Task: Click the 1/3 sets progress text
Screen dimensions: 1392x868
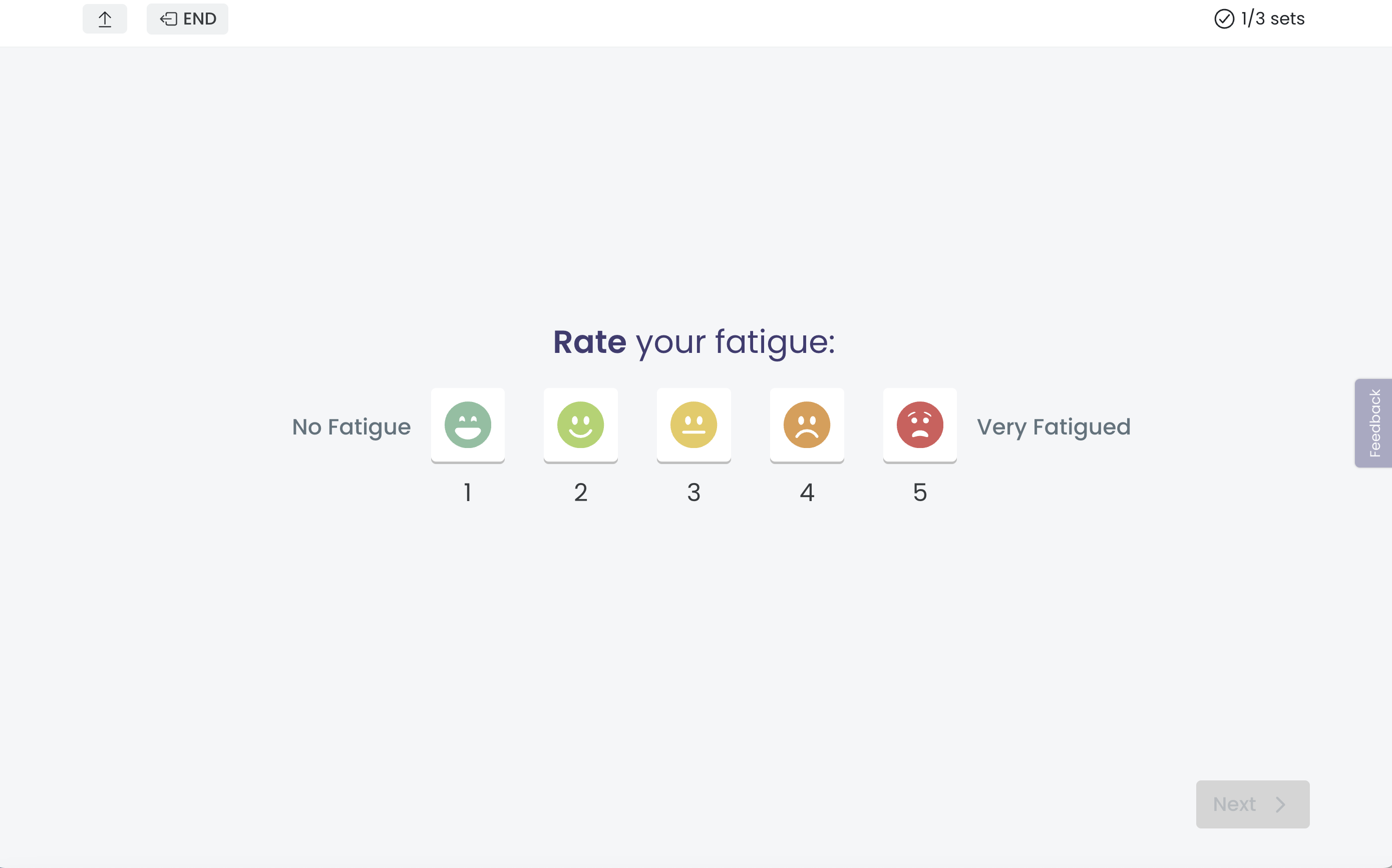Action: [1272, 19]
